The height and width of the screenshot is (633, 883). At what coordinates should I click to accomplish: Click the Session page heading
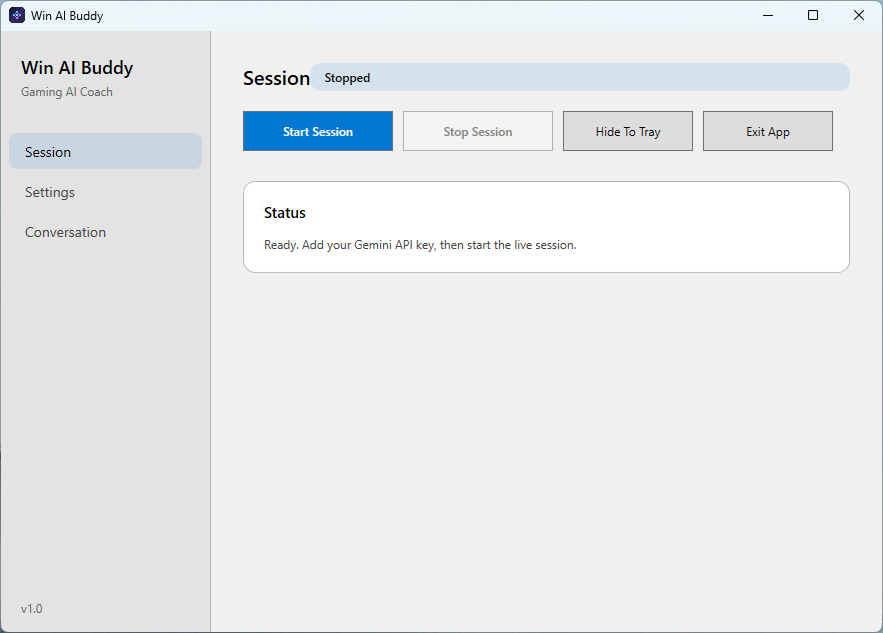276,78
